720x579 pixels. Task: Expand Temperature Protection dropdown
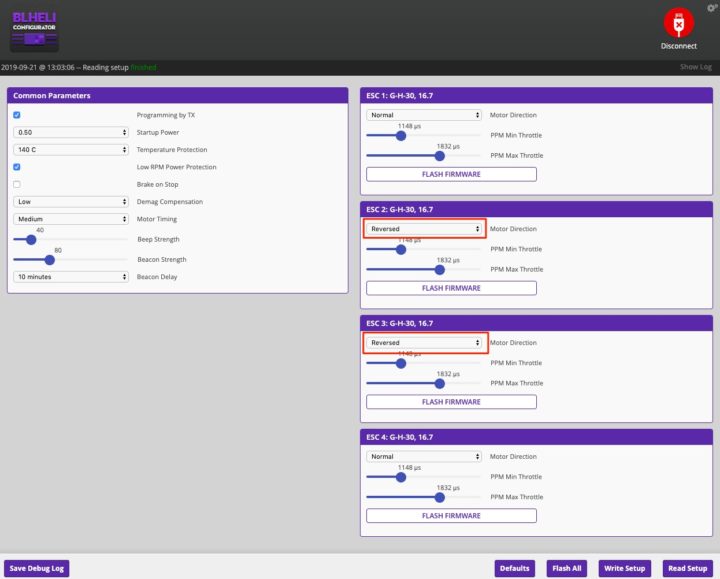pos(70,149)
